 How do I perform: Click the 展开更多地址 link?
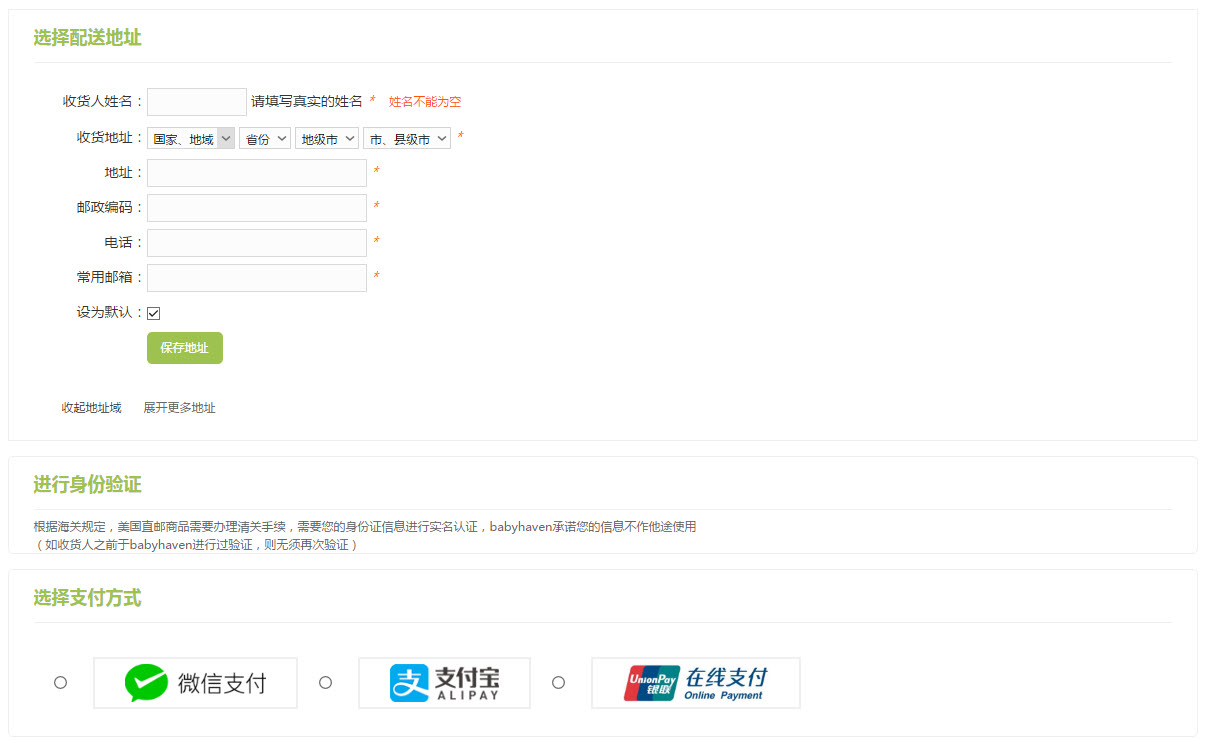pyautogui.click(x=179, y=408)
